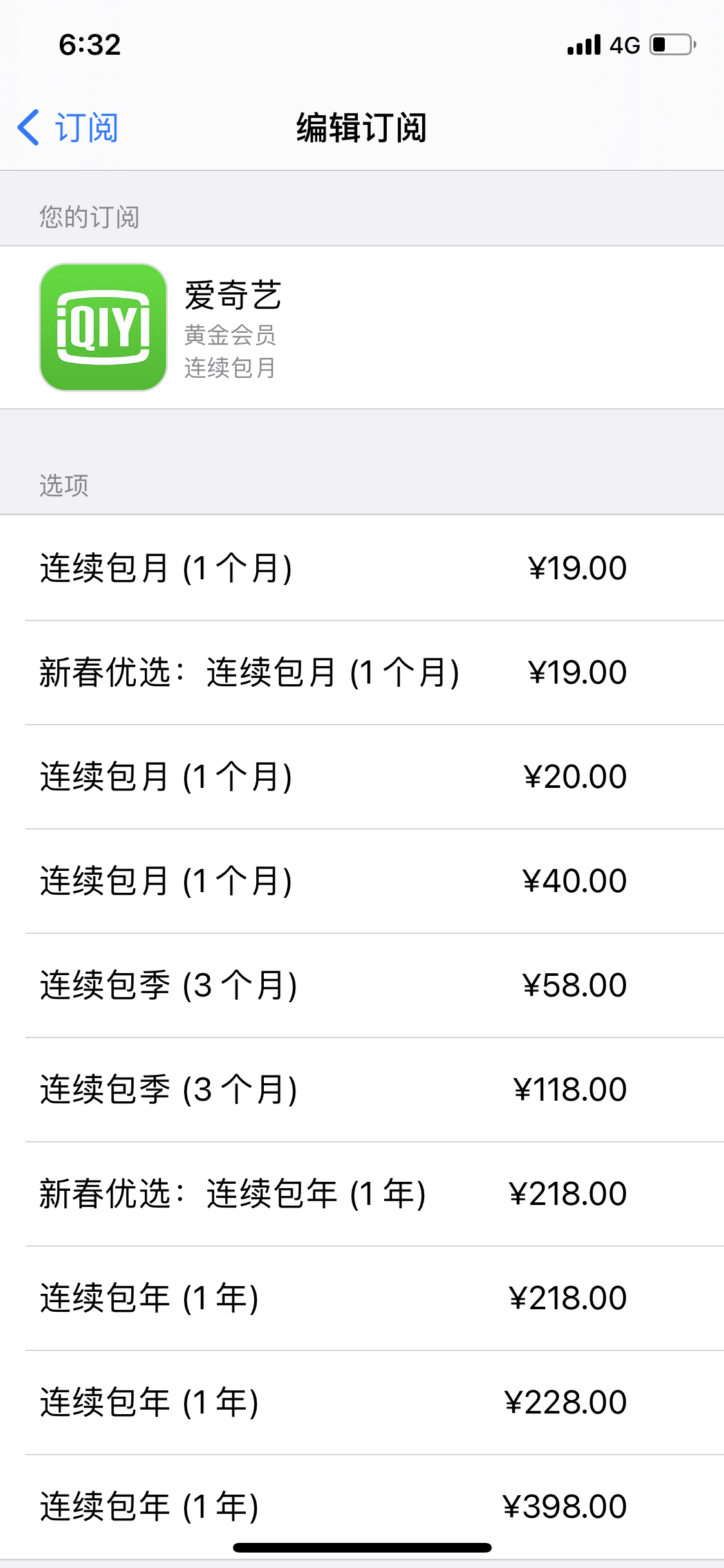This screenshot has height=1568, width=724.
Task: Tap the home indicator bar
Action: click(362, 1547)
